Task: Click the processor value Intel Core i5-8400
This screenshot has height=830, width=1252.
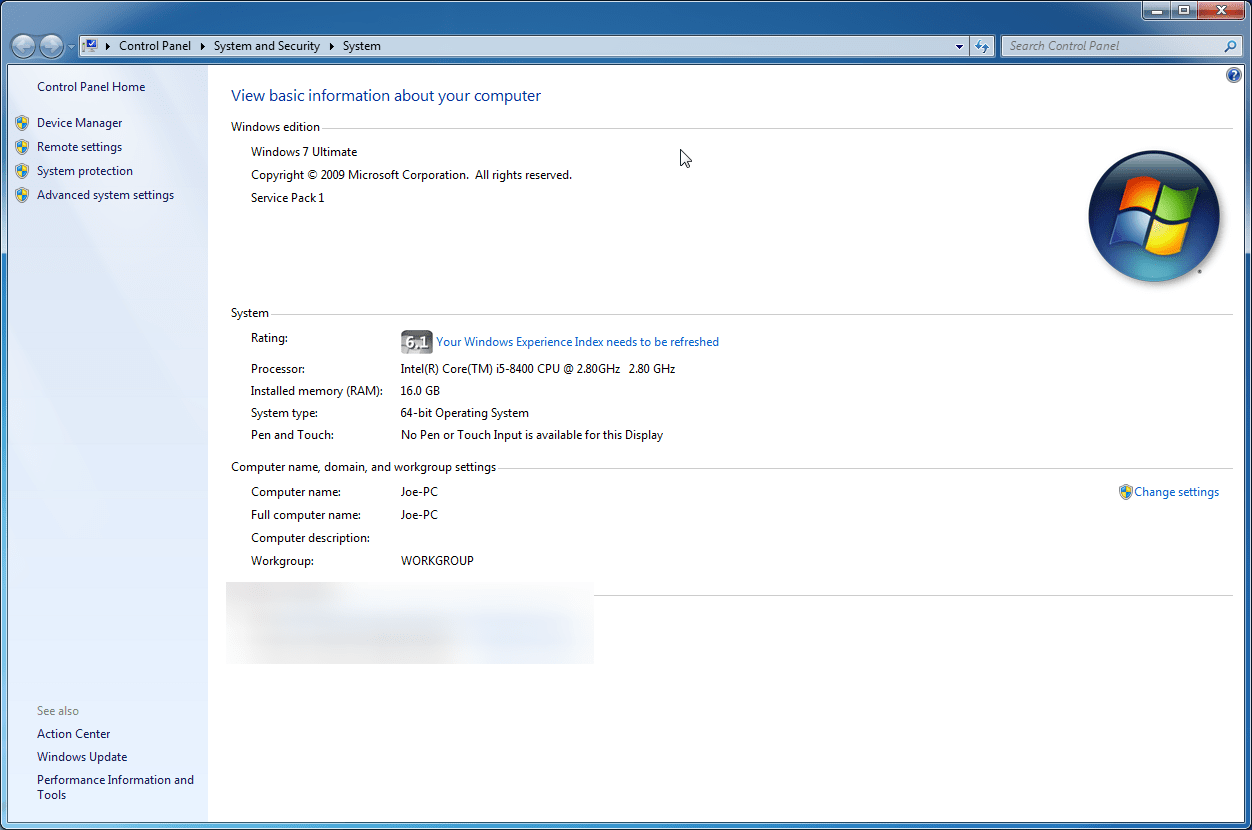Action: 538,369
